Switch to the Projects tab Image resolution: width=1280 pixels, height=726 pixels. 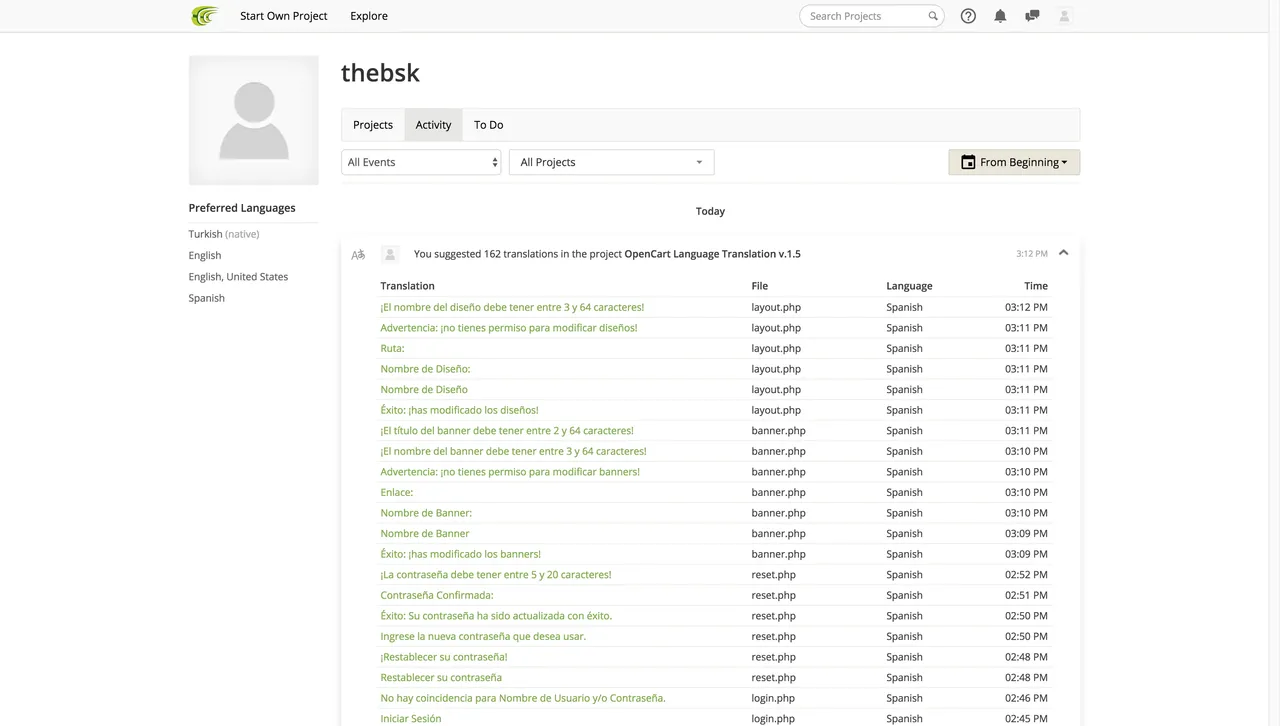(x=373, y=125)
